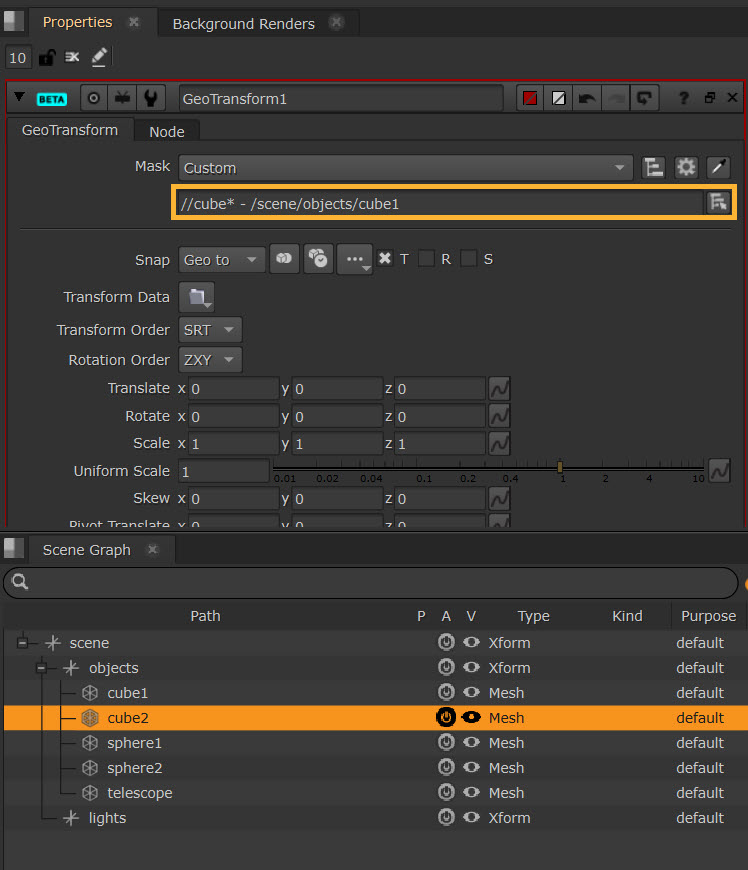Open the Translate animation curve menu

click(499, 388)
